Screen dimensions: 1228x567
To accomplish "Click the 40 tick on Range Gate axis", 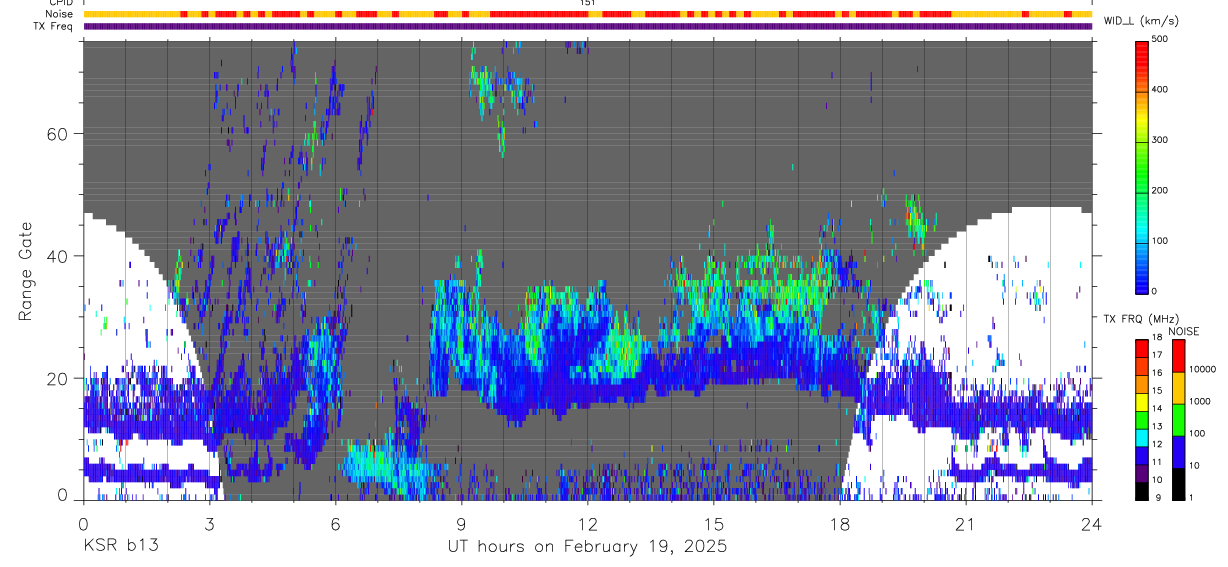I will coord(59,256).
